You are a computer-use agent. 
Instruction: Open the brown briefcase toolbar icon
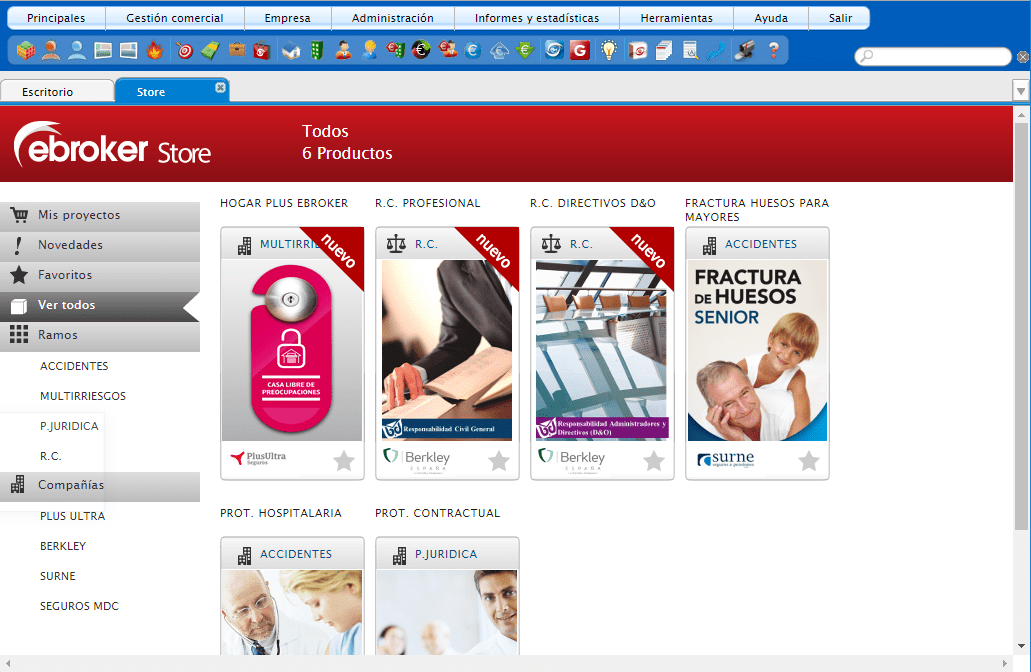[237, 51]
